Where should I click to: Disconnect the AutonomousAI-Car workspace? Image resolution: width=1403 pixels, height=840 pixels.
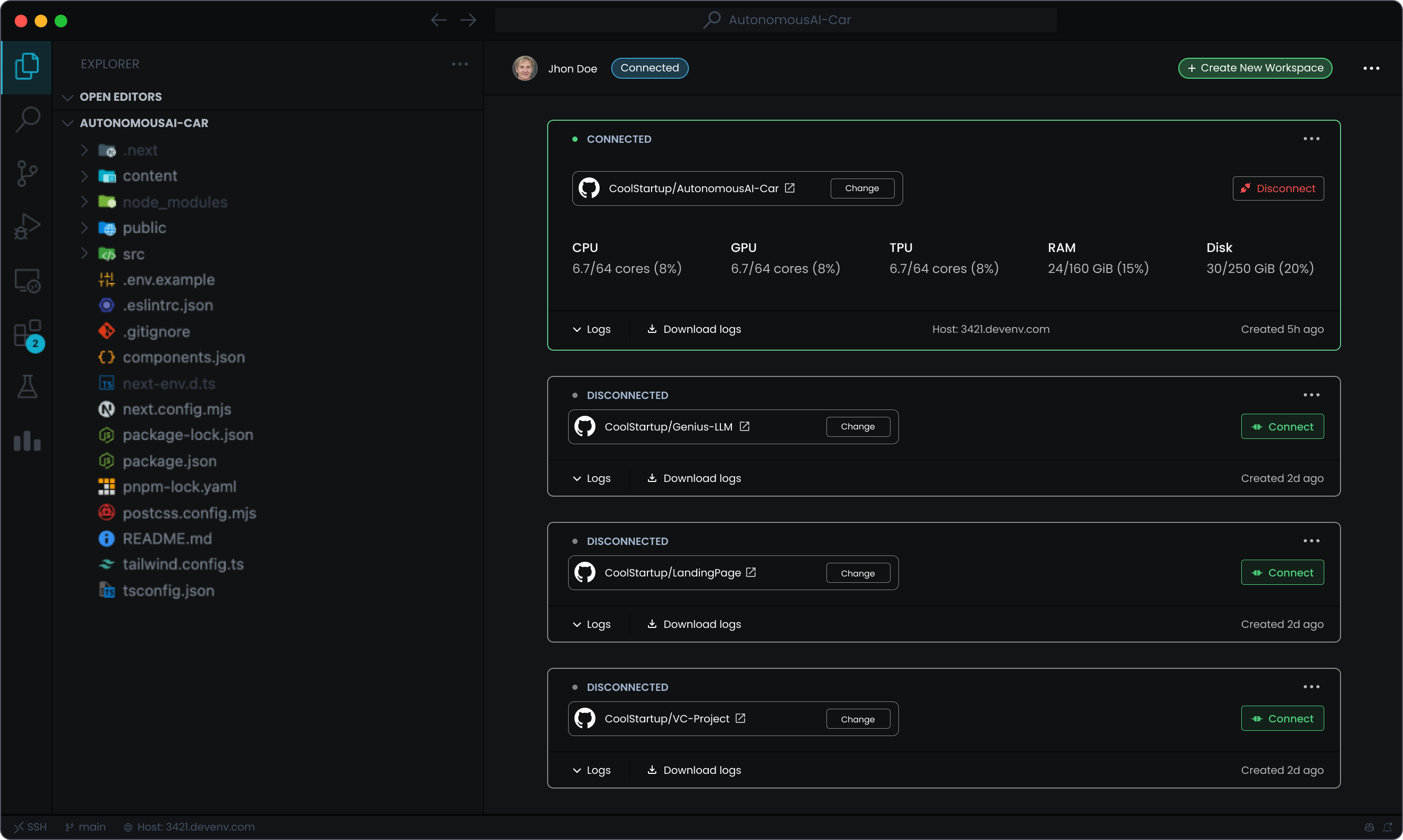(x=1278, y=188)
